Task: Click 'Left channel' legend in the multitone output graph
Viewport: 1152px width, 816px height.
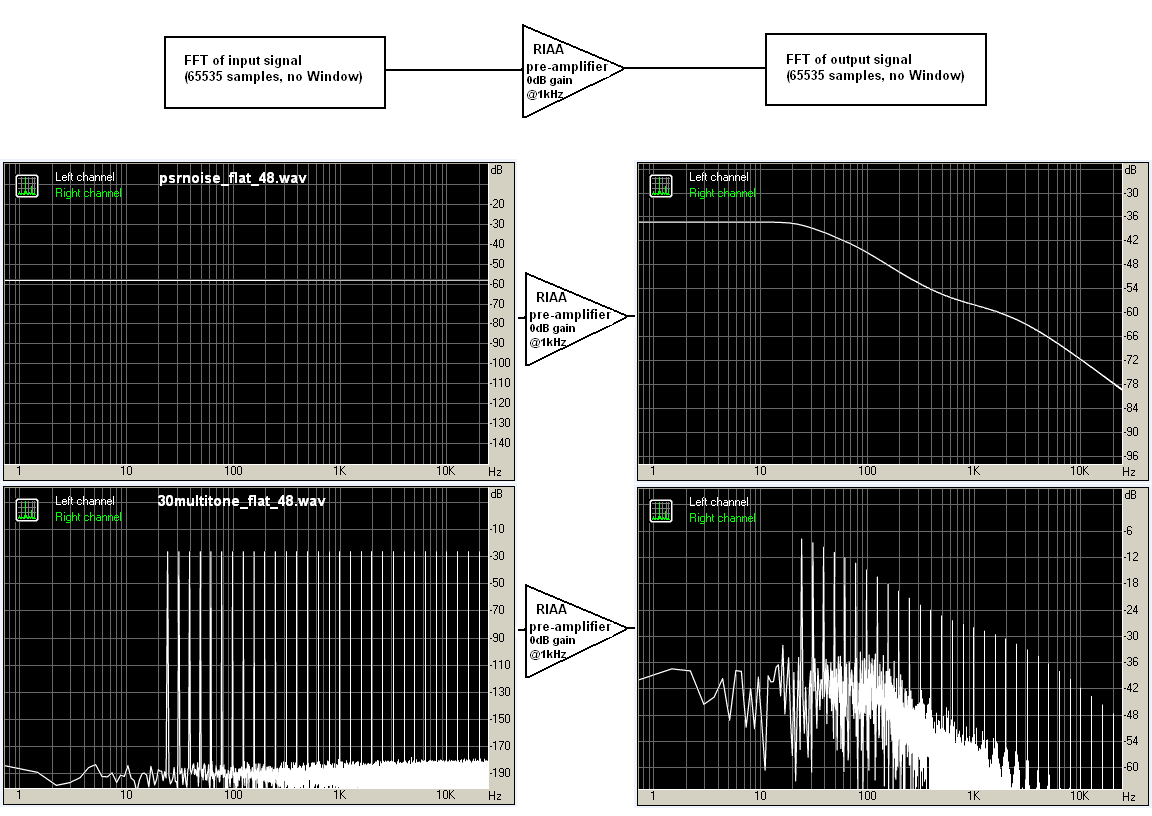Action: 719,502
